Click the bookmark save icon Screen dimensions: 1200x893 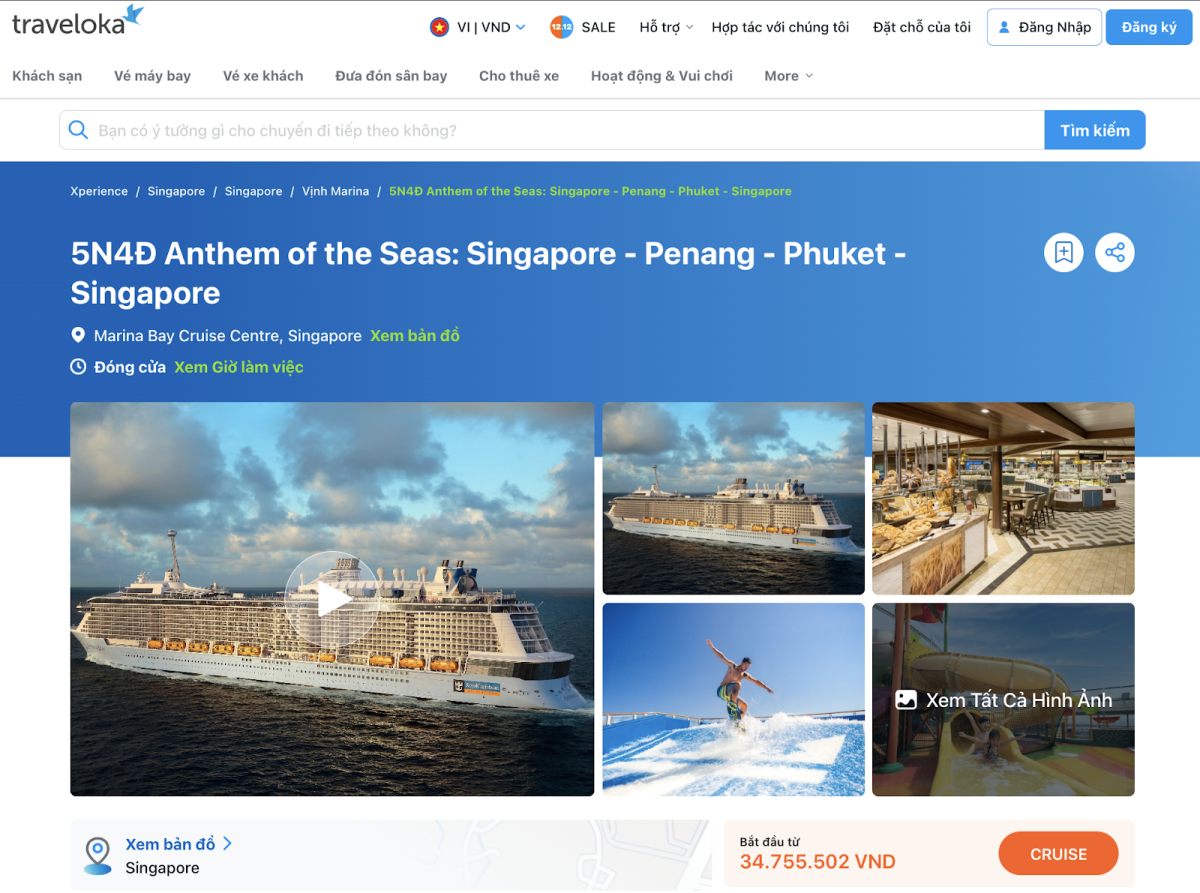click(1064, 252)
